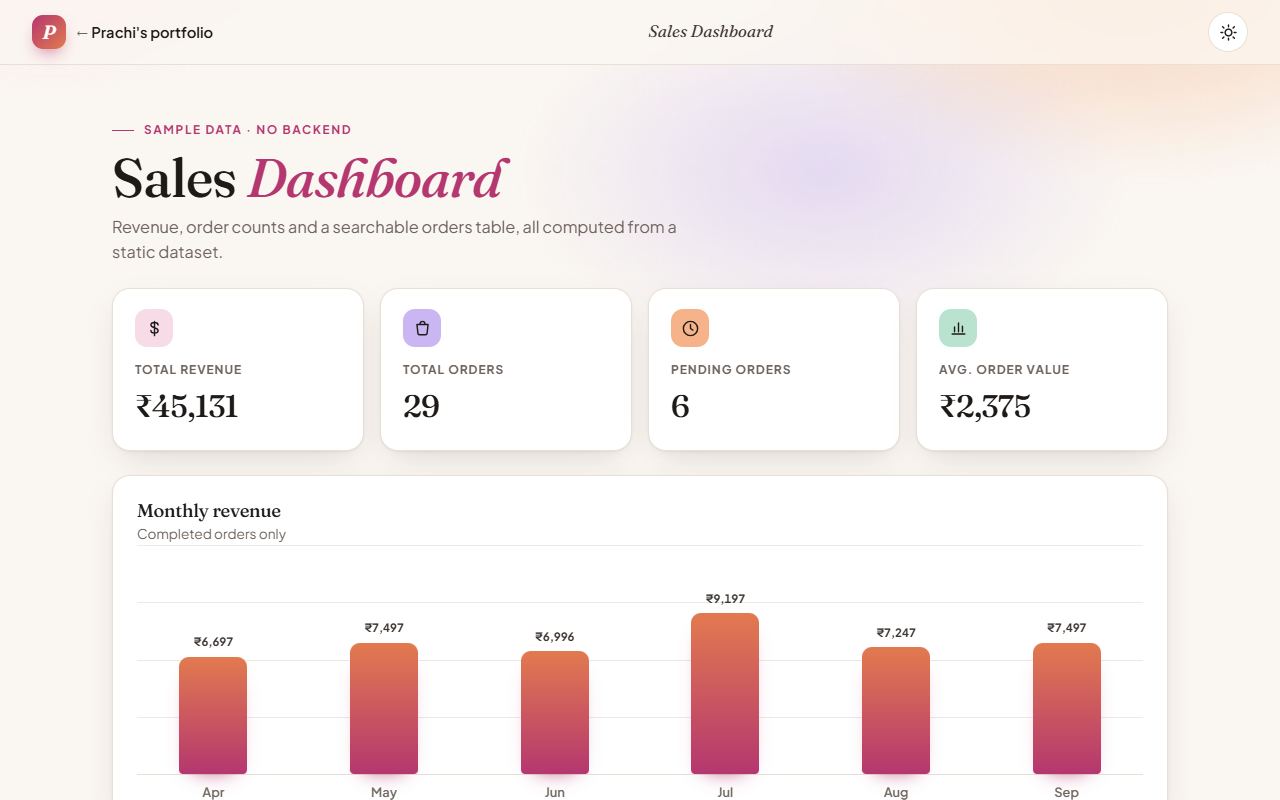The width and height of the screenshot is (1280, 800).
Task: Click the May revenue bar
Action: (x=384, y=709)
